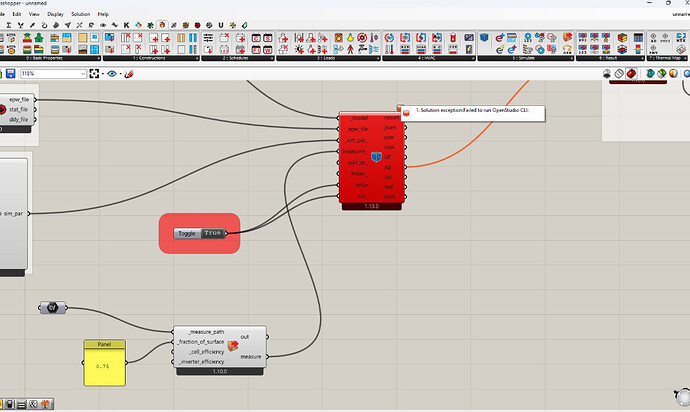Toggle preview selected objects only (teal icon)

tap(650, 74)
